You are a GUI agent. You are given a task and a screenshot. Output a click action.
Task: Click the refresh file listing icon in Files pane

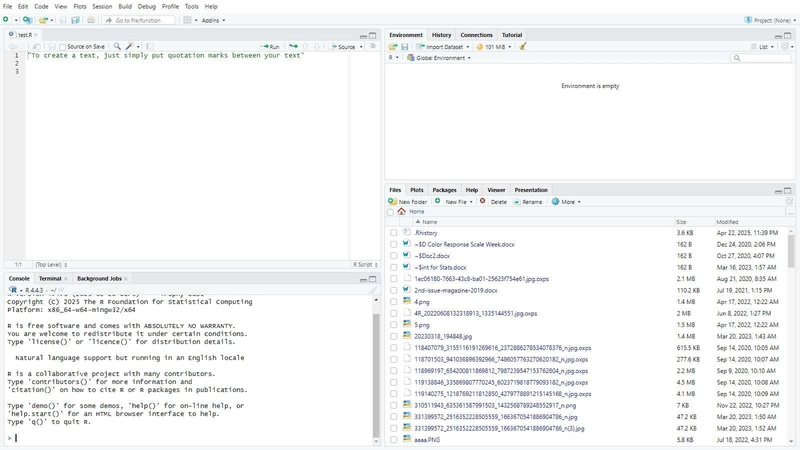pyautogui.click(x=789, y=202)
